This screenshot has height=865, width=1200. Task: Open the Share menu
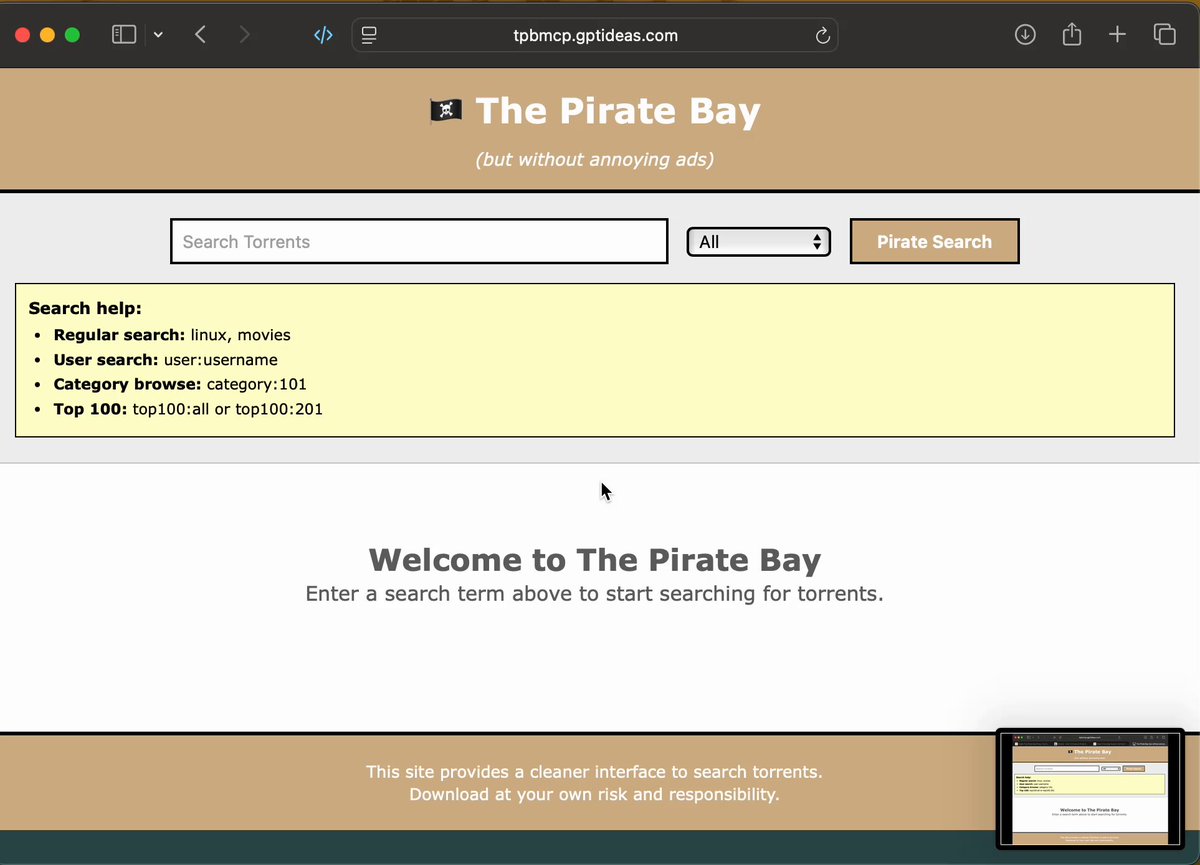1072,35
